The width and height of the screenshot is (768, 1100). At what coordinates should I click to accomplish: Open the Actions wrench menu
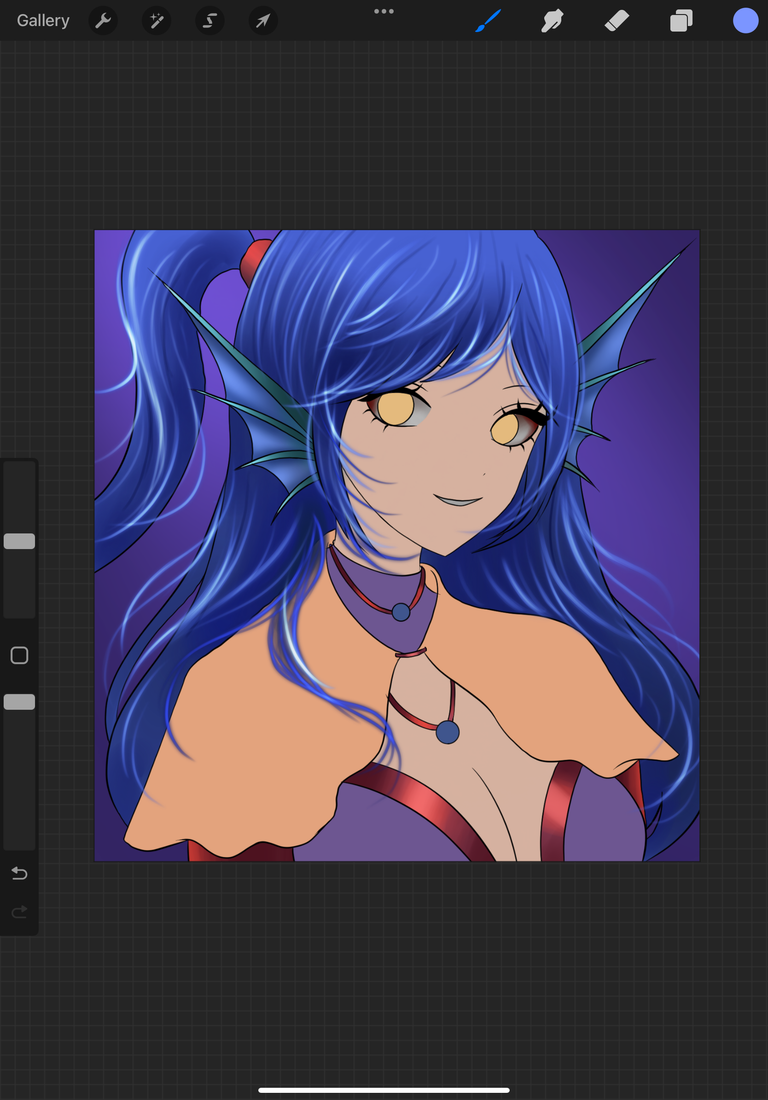pos(103,20)
